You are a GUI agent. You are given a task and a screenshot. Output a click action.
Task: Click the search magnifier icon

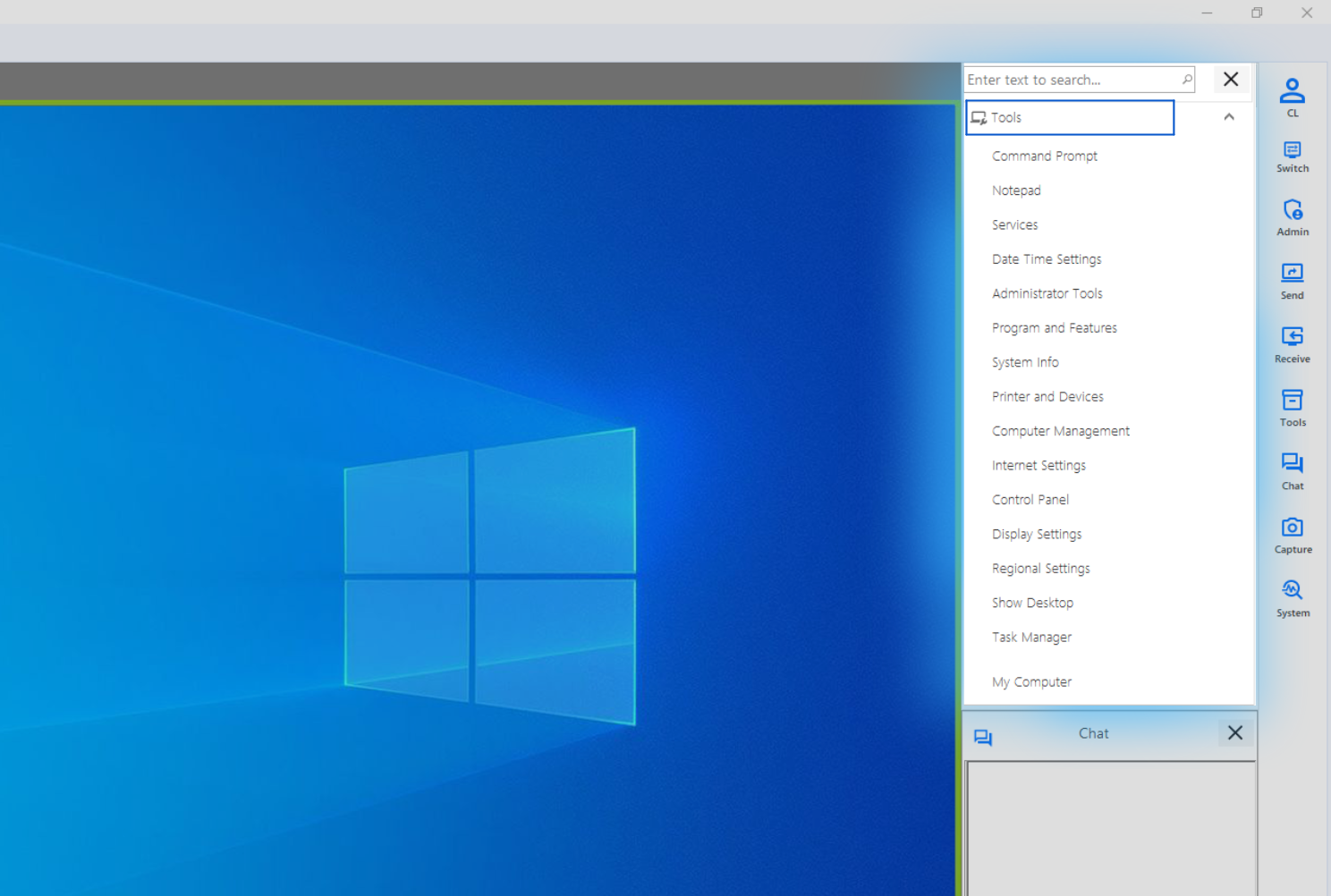1187,80
